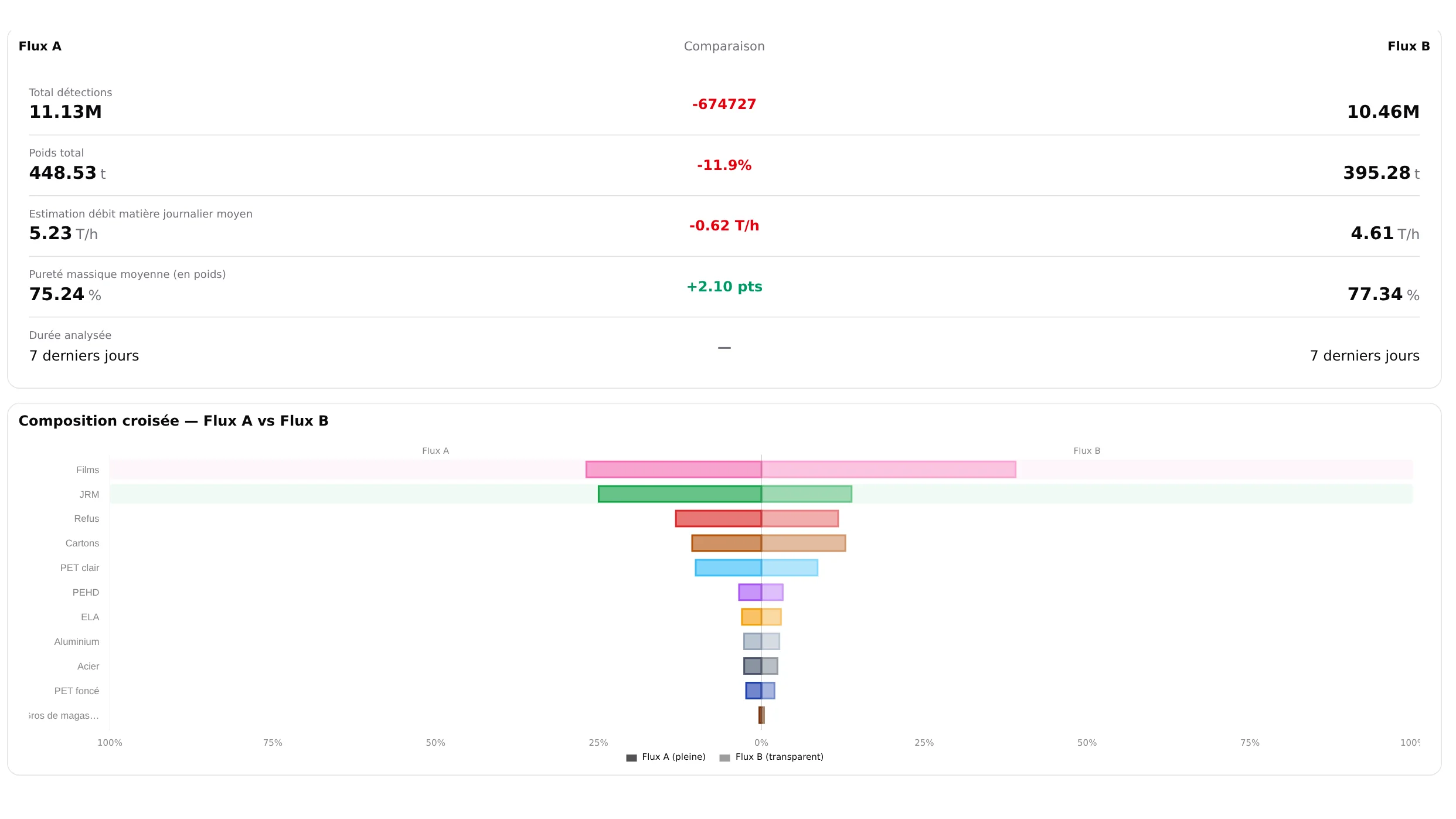Click the Aluminium category label
This screenshot has height=819, width=1456.
[77, 642]
